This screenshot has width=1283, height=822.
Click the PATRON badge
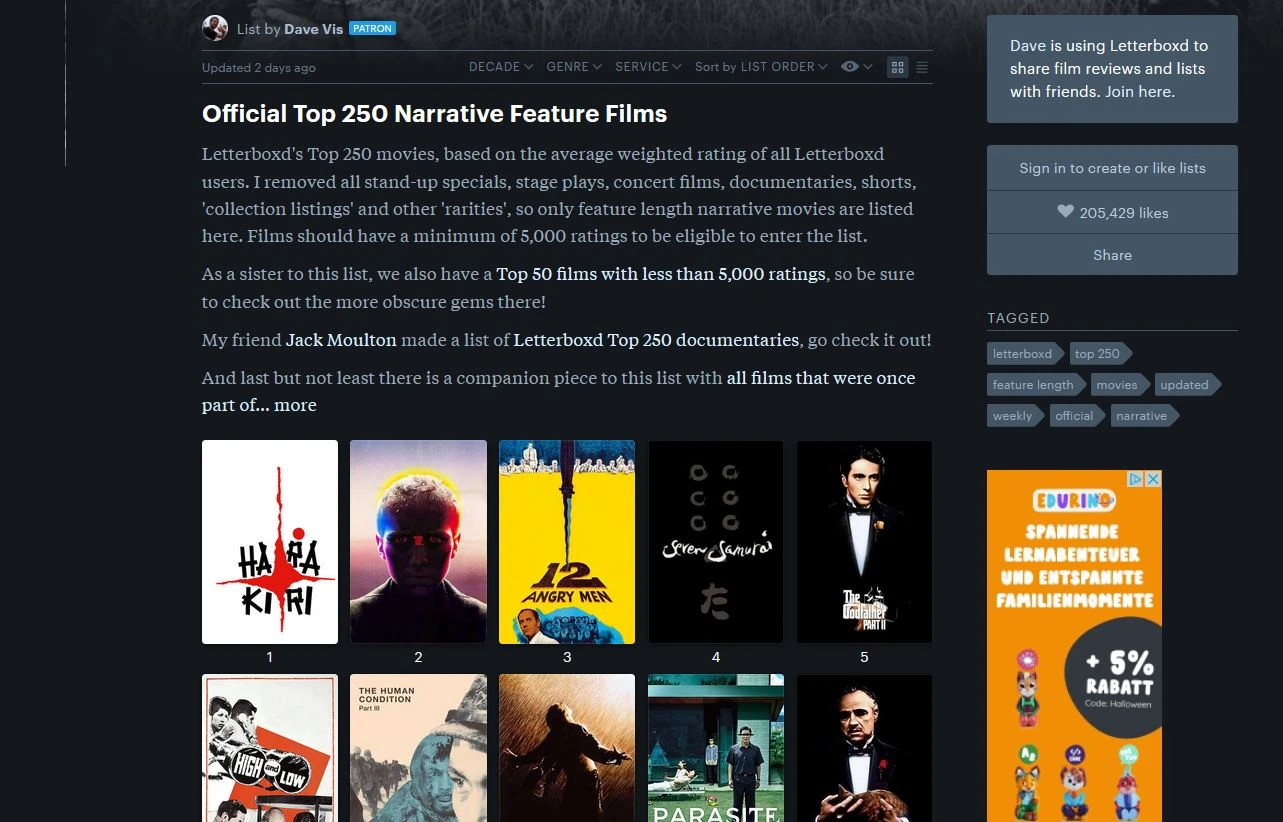click(372, 29)
